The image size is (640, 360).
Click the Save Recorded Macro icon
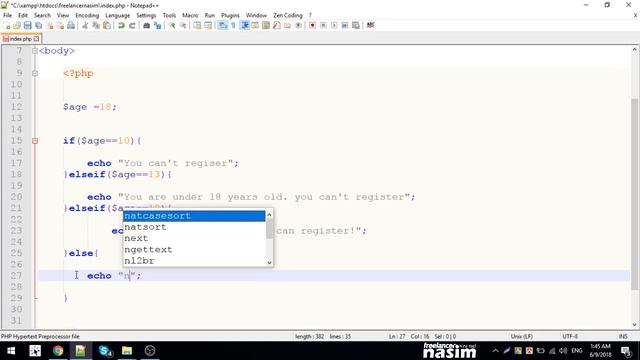click(356, 25)
